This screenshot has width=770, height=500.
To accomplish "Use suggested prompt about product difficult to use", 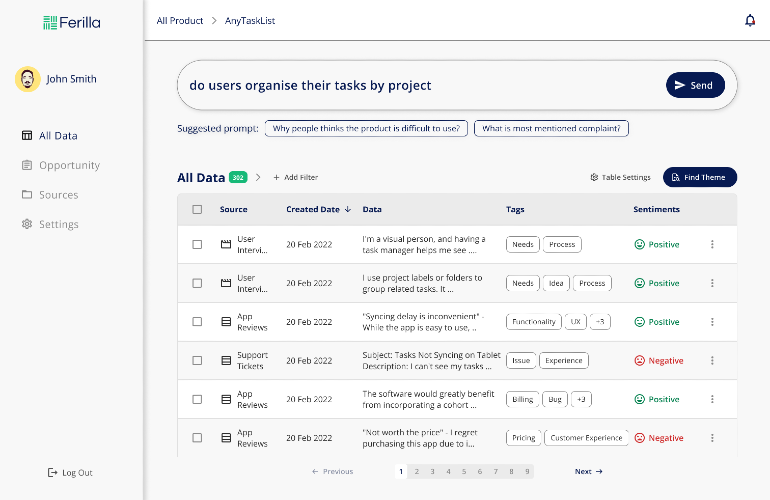I will [x=366, y=129].
